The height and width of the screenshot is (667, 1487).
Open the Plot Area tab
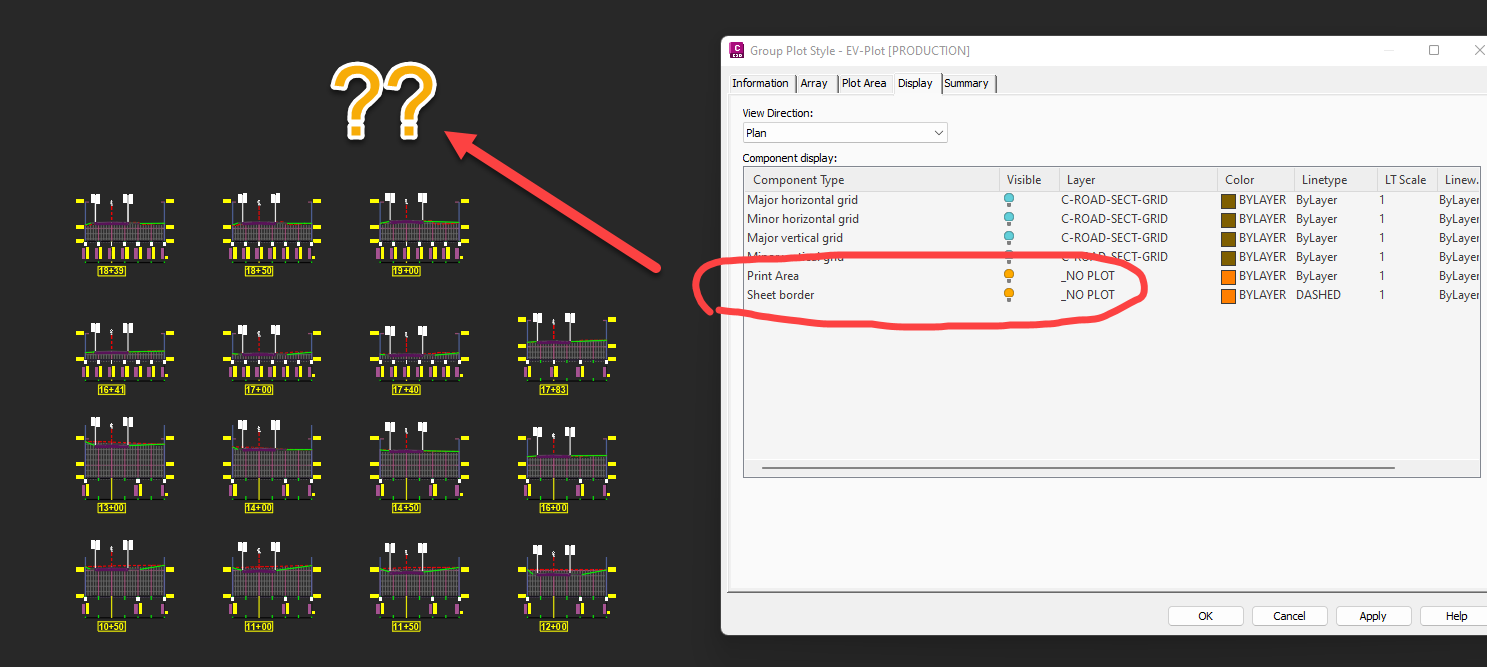pyautogui.click(x=863, y=83)
